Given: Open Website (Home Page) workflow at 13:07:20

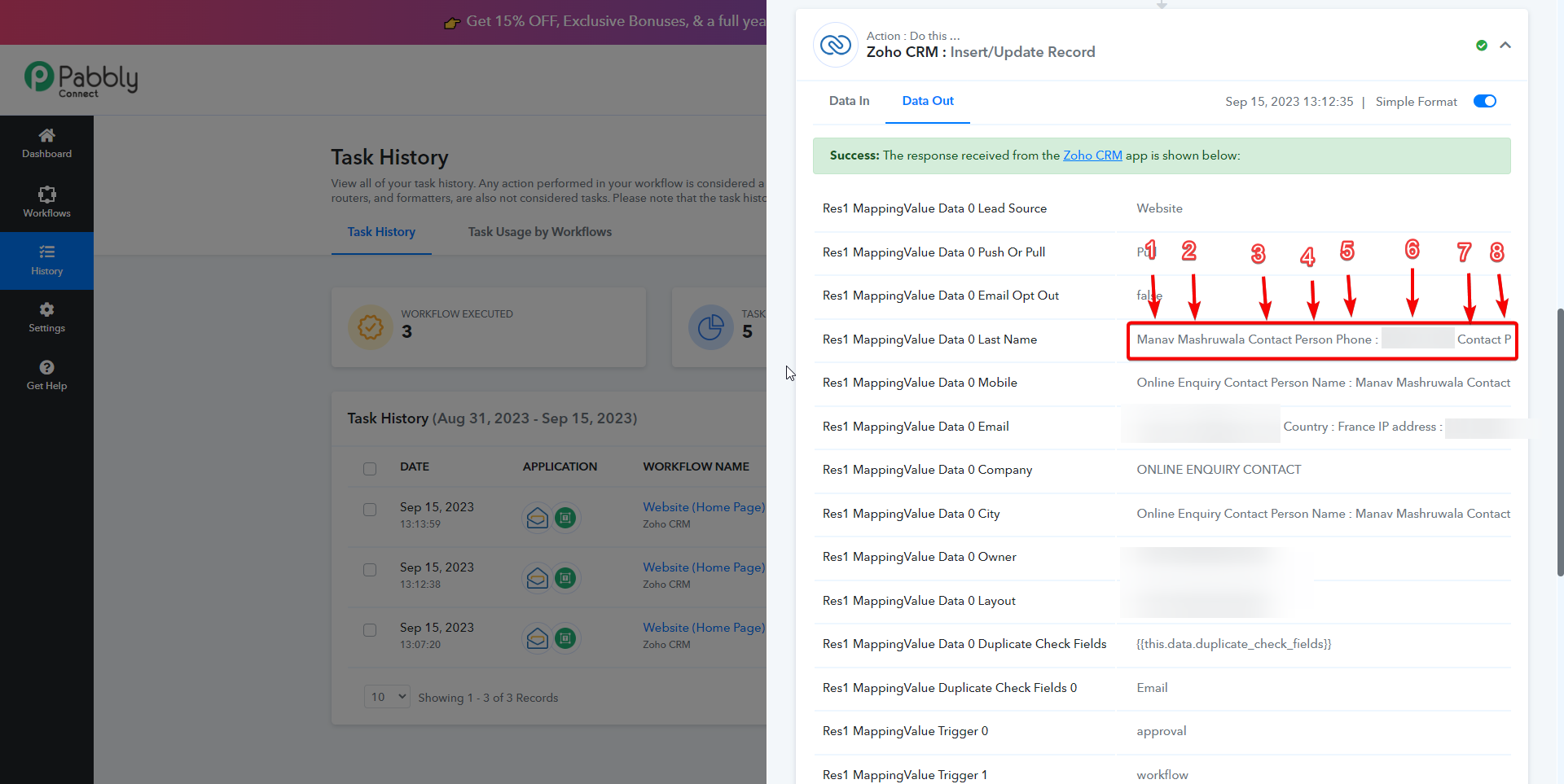Looking at the screenshot, I should [704, 628].
